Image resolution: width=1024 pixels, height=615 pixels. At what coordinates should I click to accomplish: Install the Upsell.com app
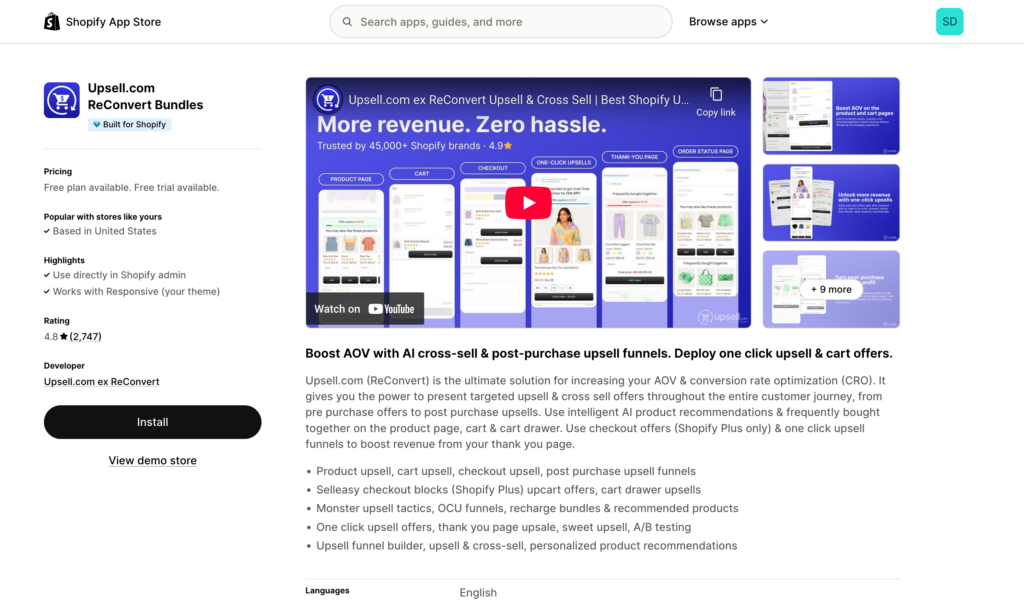pos(152,422)
